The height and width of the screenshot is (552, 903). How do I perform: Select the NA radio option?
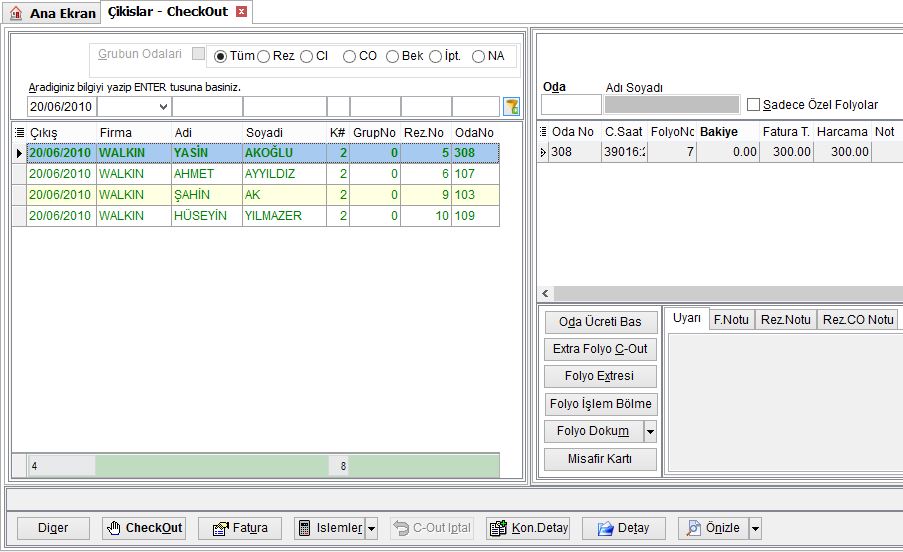click(x=478, y=56)
